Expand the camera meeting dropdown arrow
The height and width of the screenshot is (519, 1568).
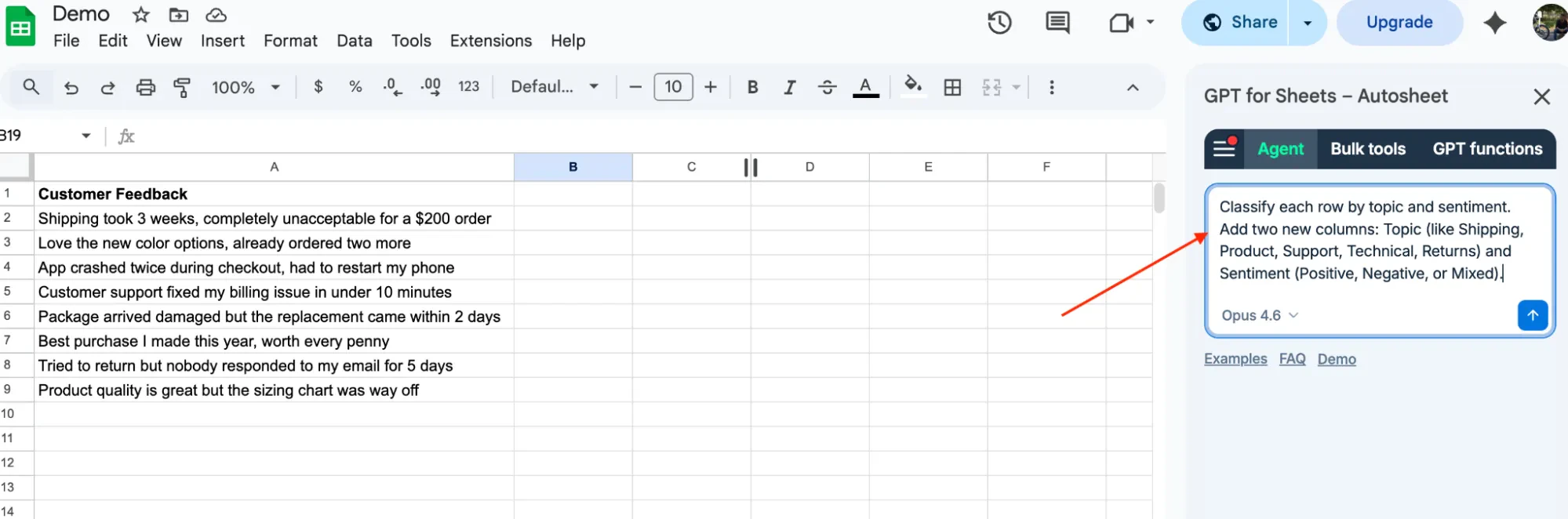click(1151, 22)
